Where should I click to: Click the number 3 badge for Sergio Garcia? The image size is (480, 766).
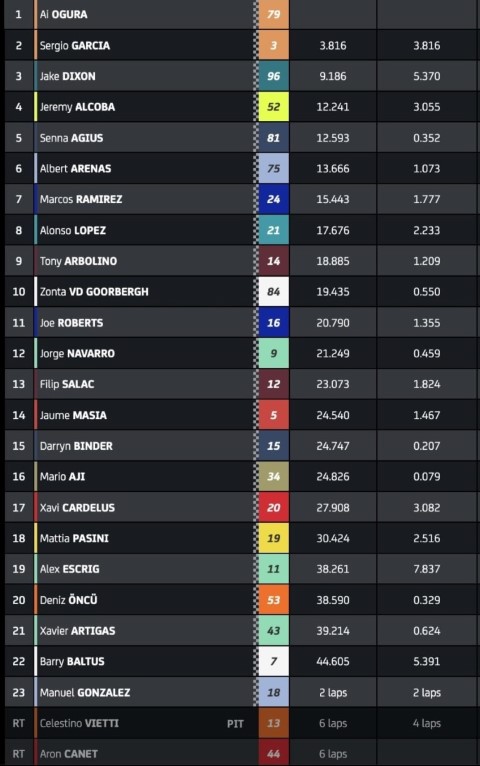tap(273, 45)
